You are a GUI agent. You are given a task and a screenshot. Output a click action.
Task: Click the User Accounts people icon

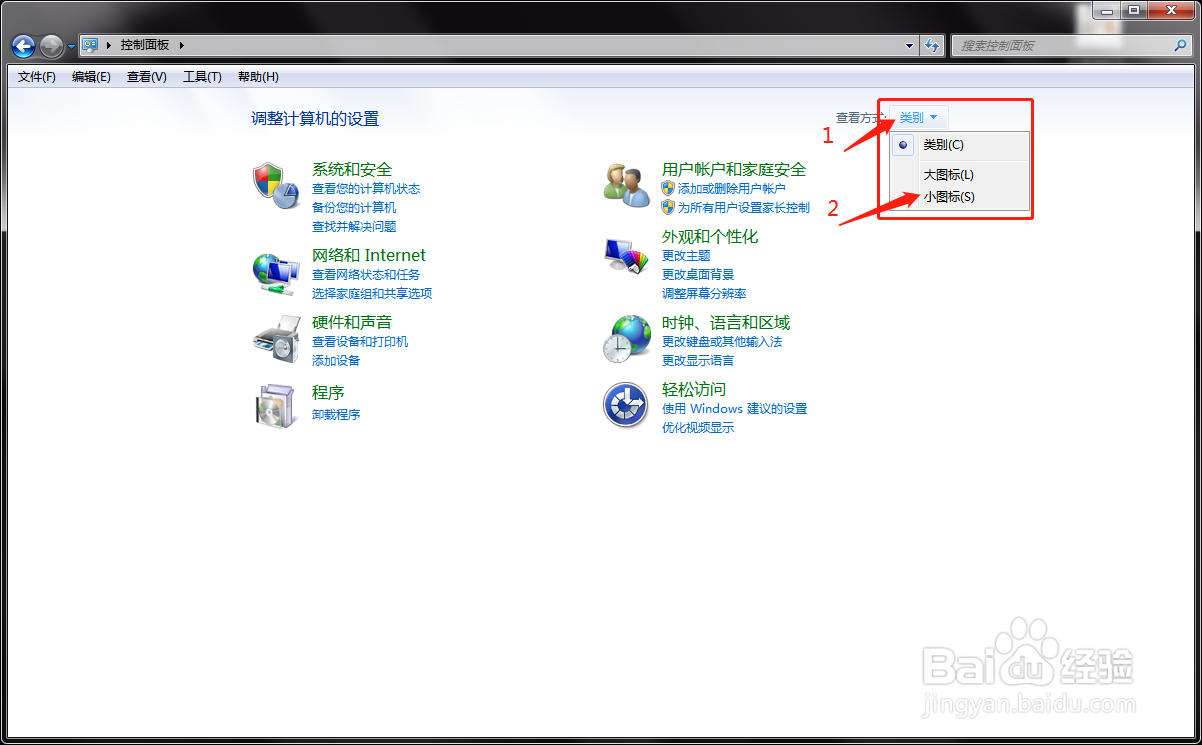[627, 185]
